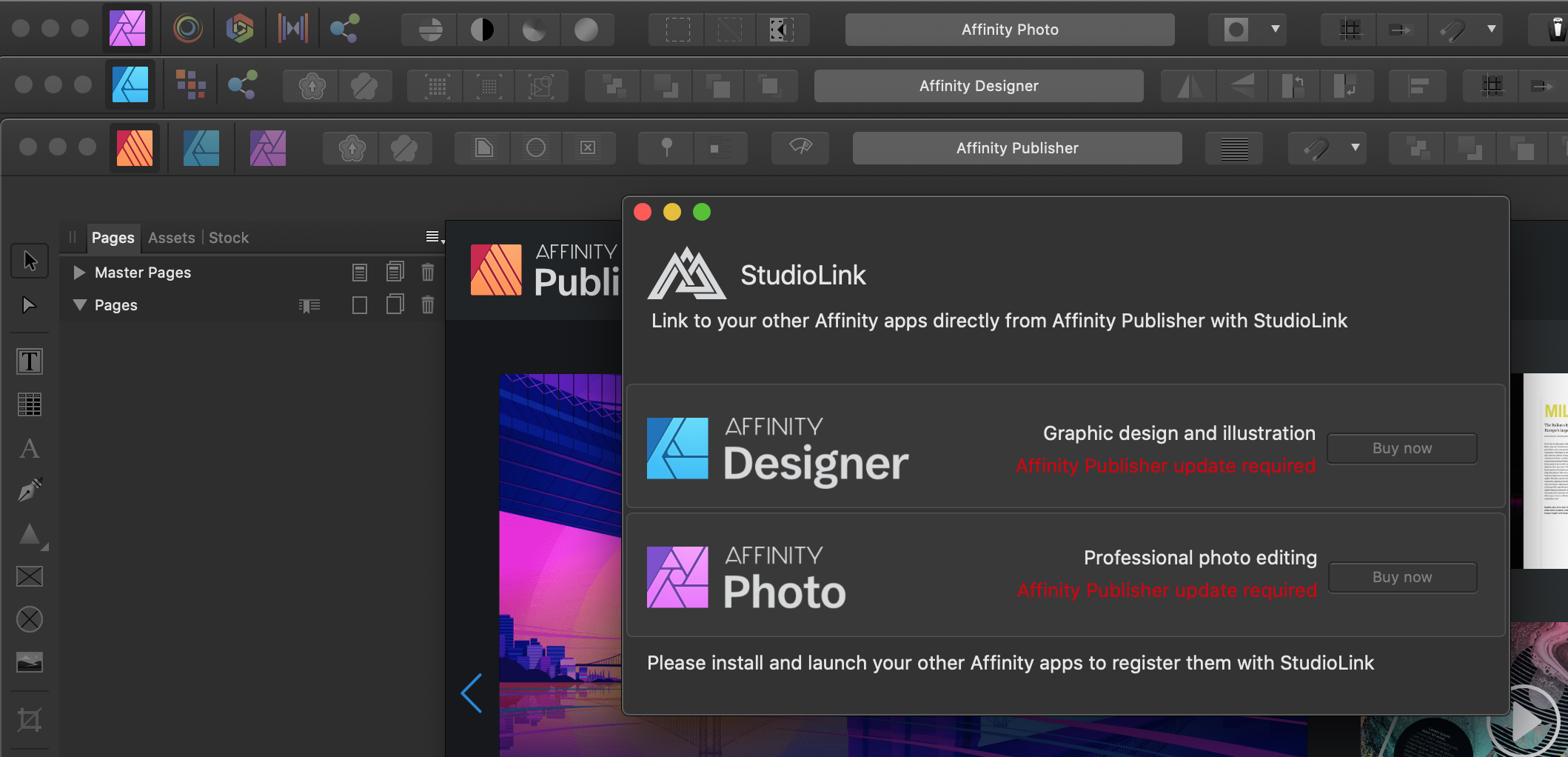The image size is (1568, 757).
Task: Switch to the Assets tab
Action: point(171,238)
